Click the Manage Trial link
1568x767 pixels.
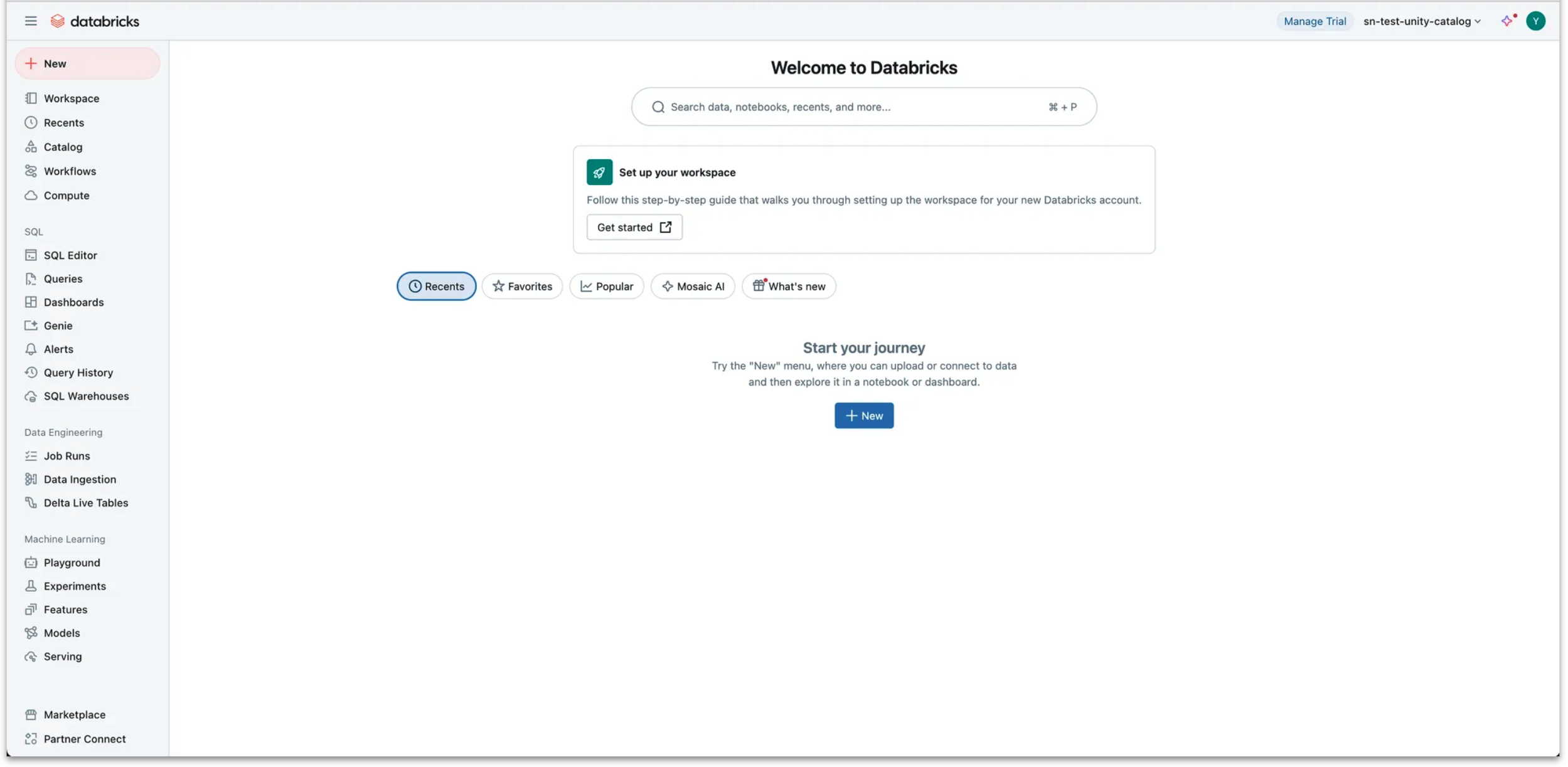click(1315, 21)
